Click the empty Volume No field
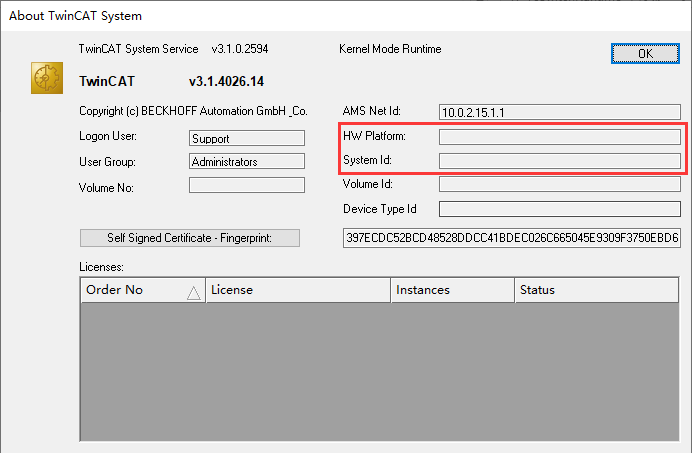 (247, 185)
